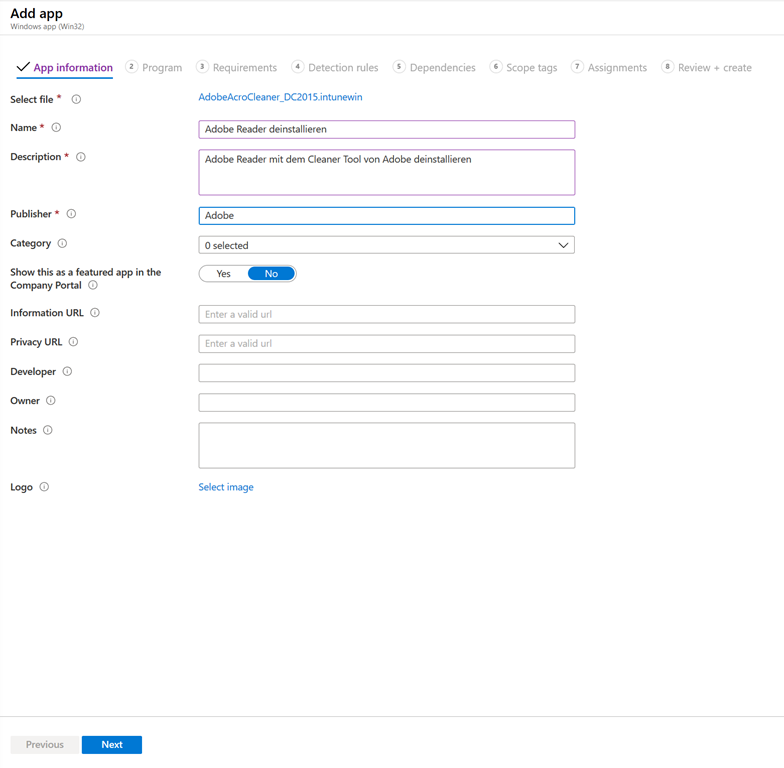Click the info icon beside Description label

(x=81, y=157)
